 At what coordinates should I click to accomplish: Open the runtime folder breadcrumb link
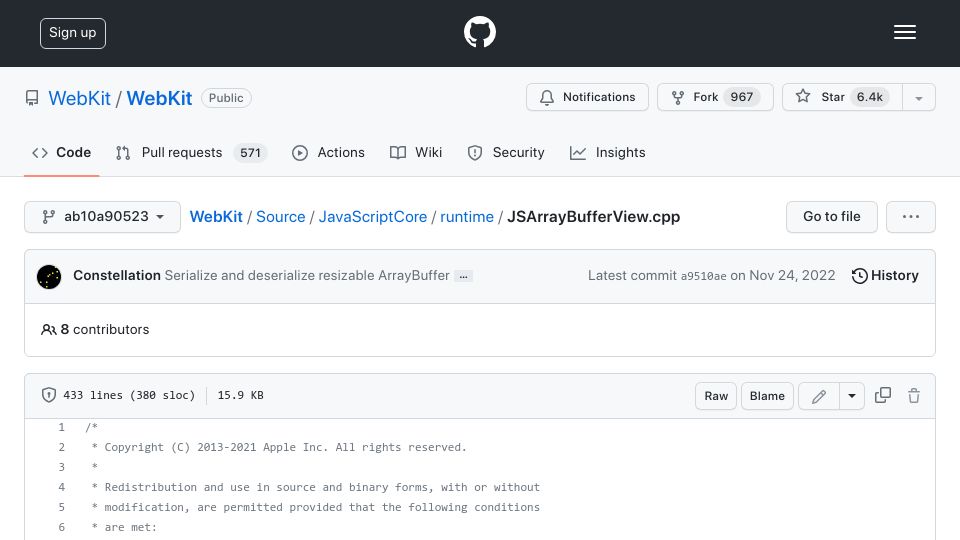pos(467,217)
